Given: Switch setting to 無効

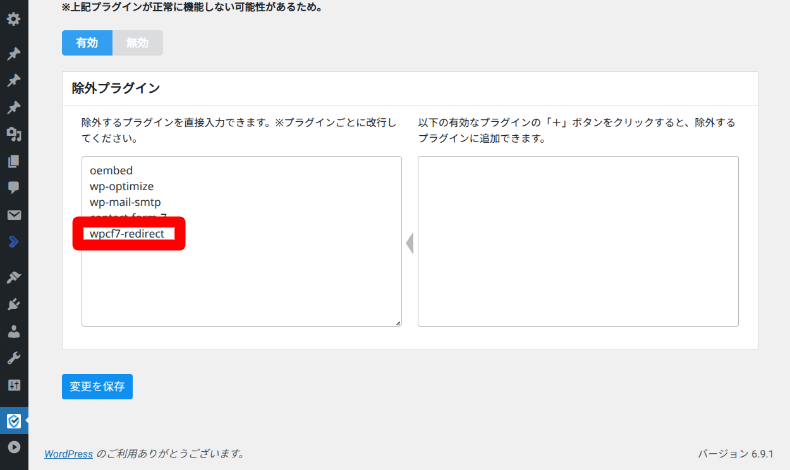Looking at the screenshot, I should pos(138,43).
